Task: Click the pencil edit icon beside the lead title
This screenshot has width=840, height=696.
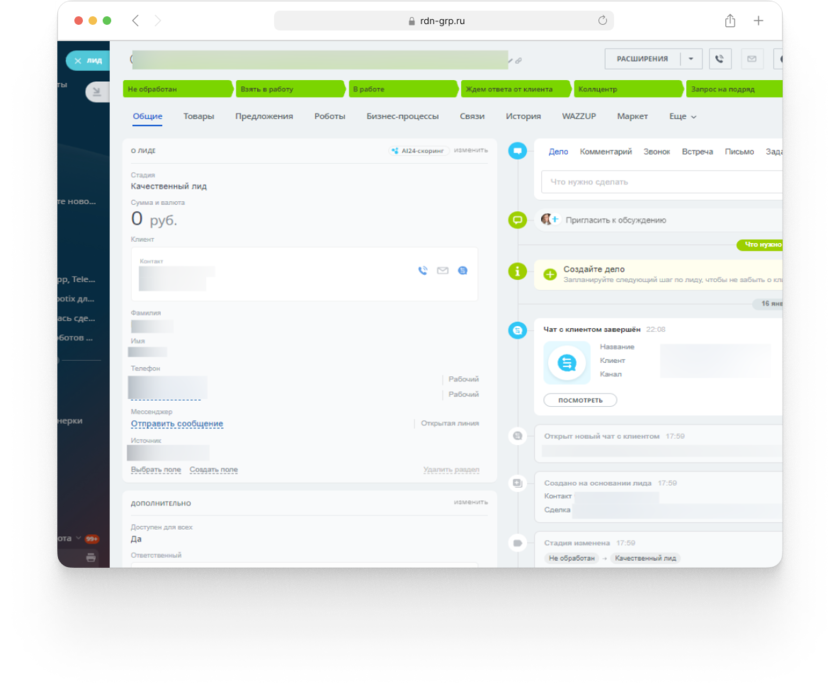Action: (x=518, y=60)
